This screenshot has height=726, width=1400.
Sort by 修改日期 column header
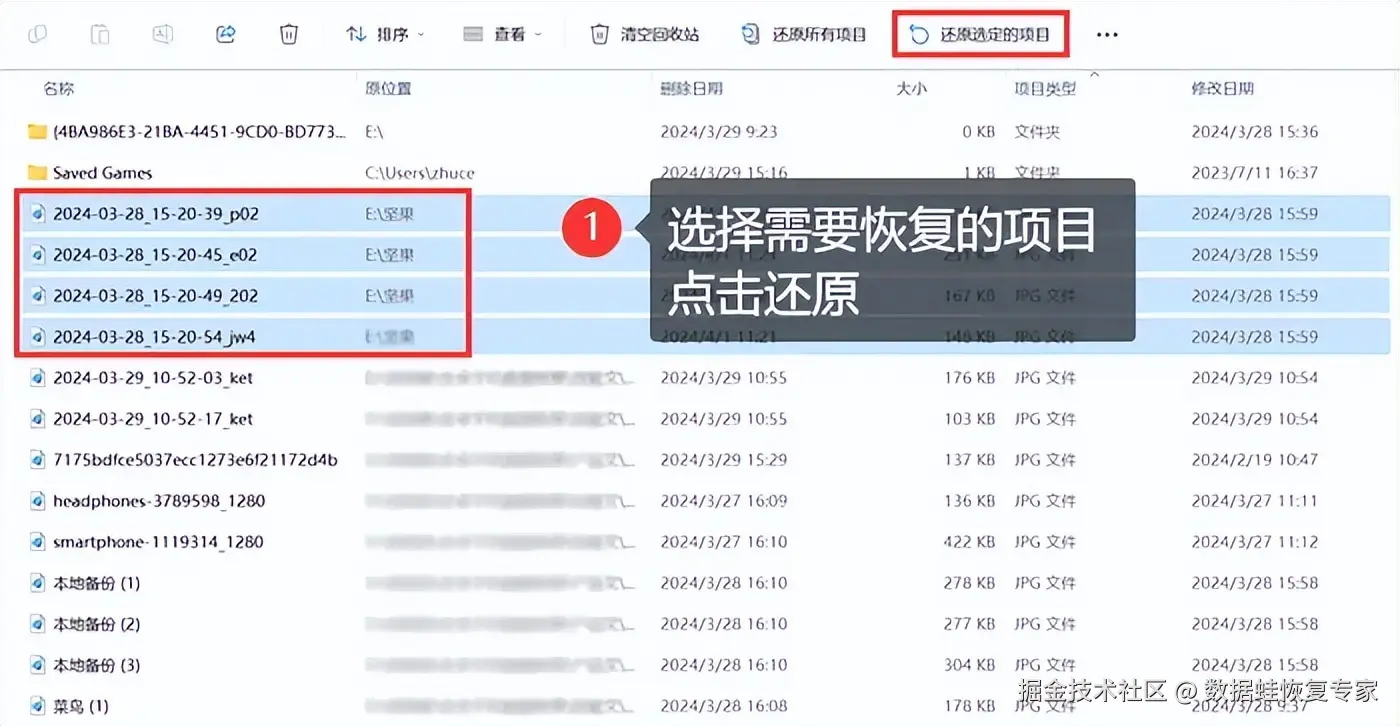point(1222,88)
